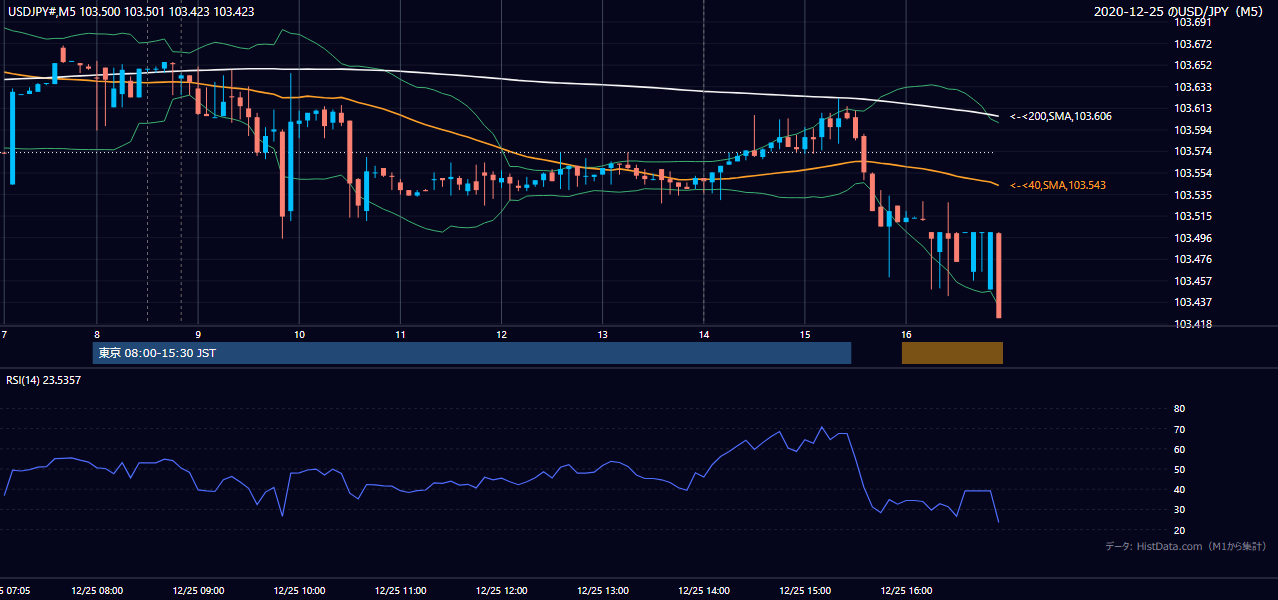
Task: Click the bottom time label 12/25 10:00
Action: tap(298, 591)
